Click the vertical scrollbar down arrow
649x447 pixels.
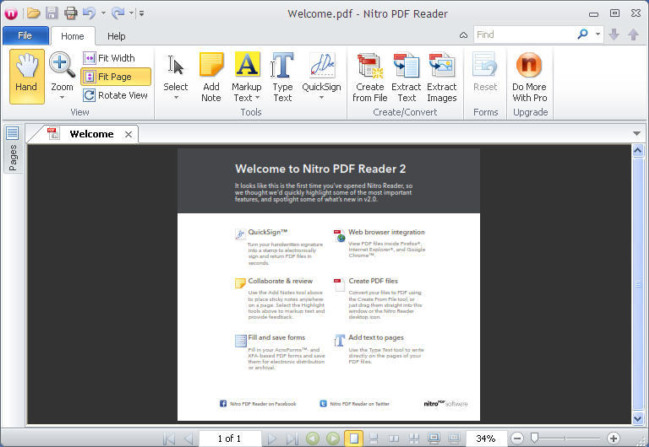pyautogui.click(x=638, y=418)
